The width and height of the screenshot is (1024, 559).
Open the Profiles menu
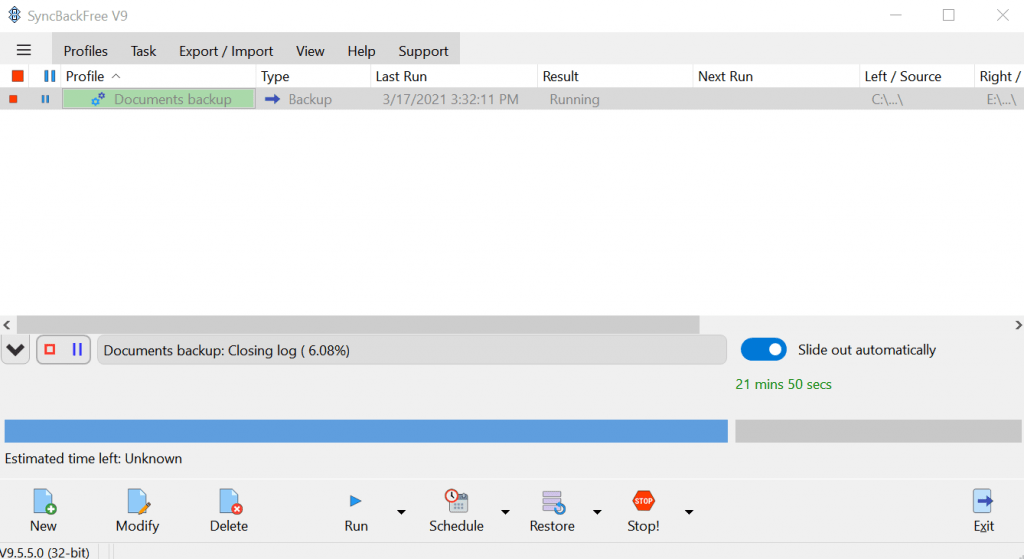pos(86,51)
